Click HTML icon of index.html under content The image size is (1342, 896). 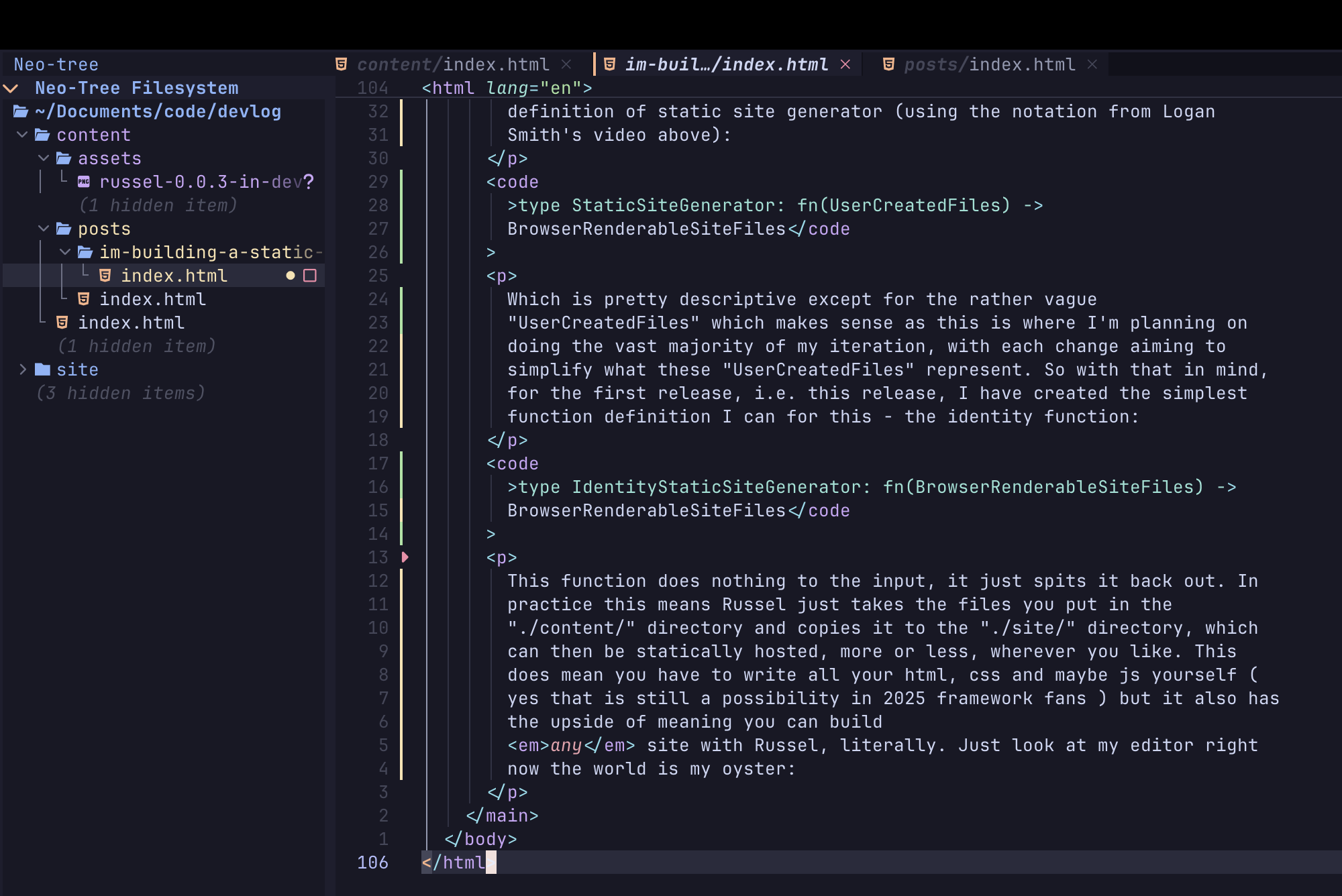(62, 323)
